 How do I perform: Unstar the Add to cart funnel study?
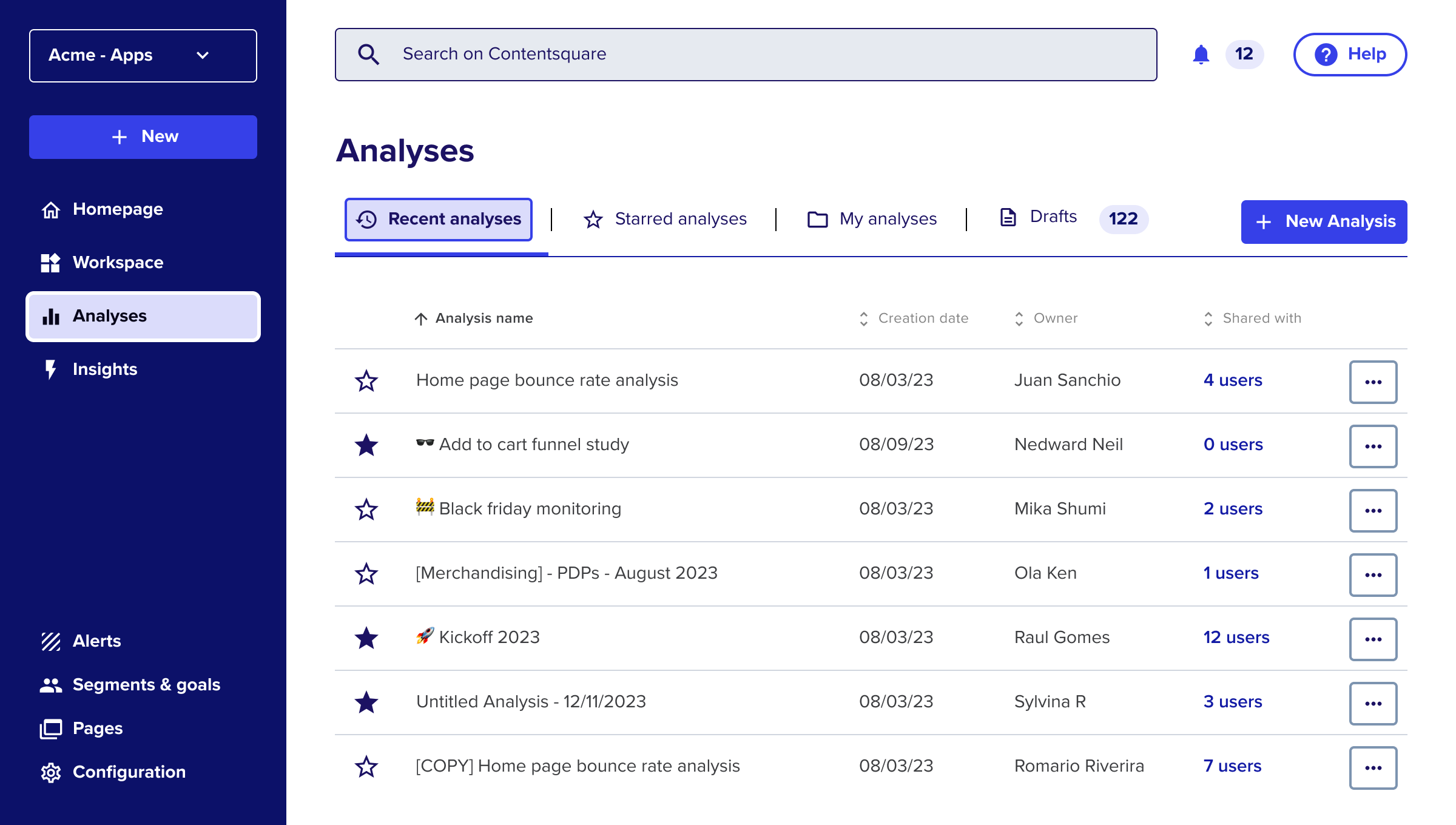point(366,445)
